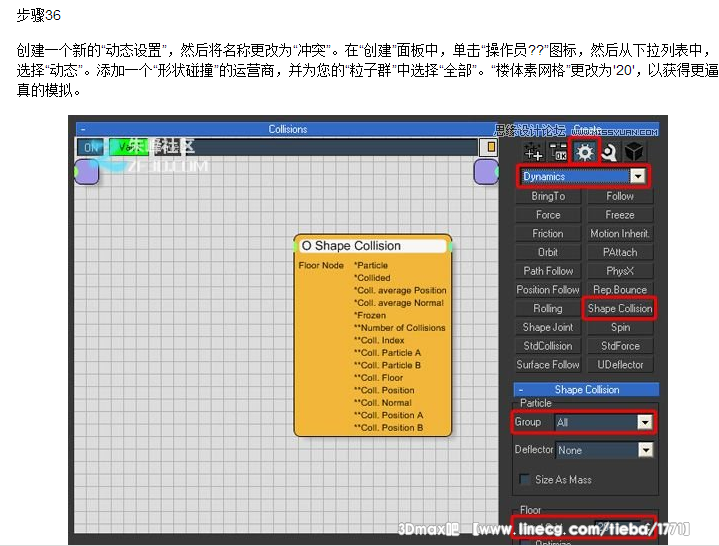Image resolution: width=719 pixels, height=546 pixels.
Task: Click the StdForce operator button
Action: point(620,346)
